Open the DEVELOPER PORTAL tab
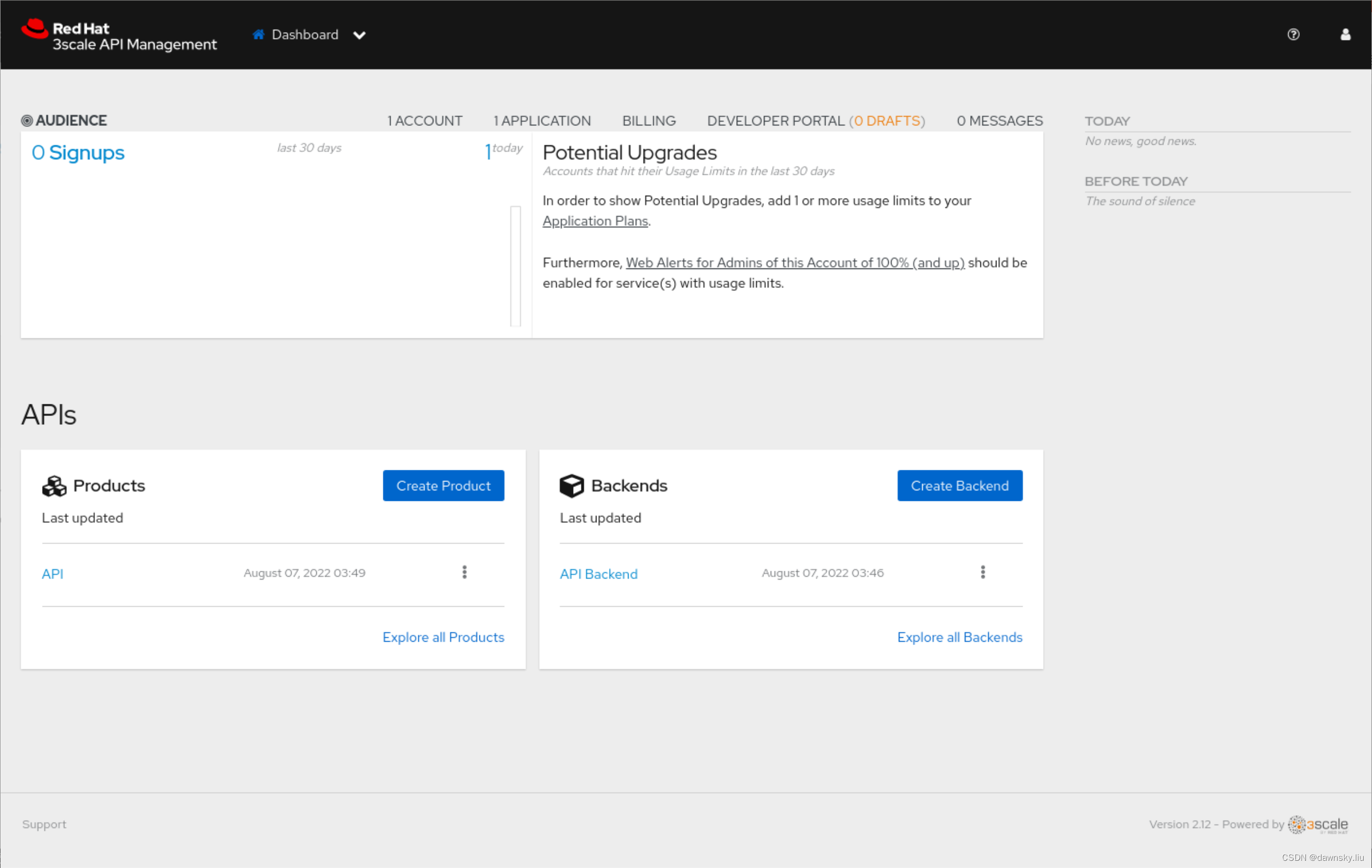This screenshot has height=868, width=1372. coord(776,121)
